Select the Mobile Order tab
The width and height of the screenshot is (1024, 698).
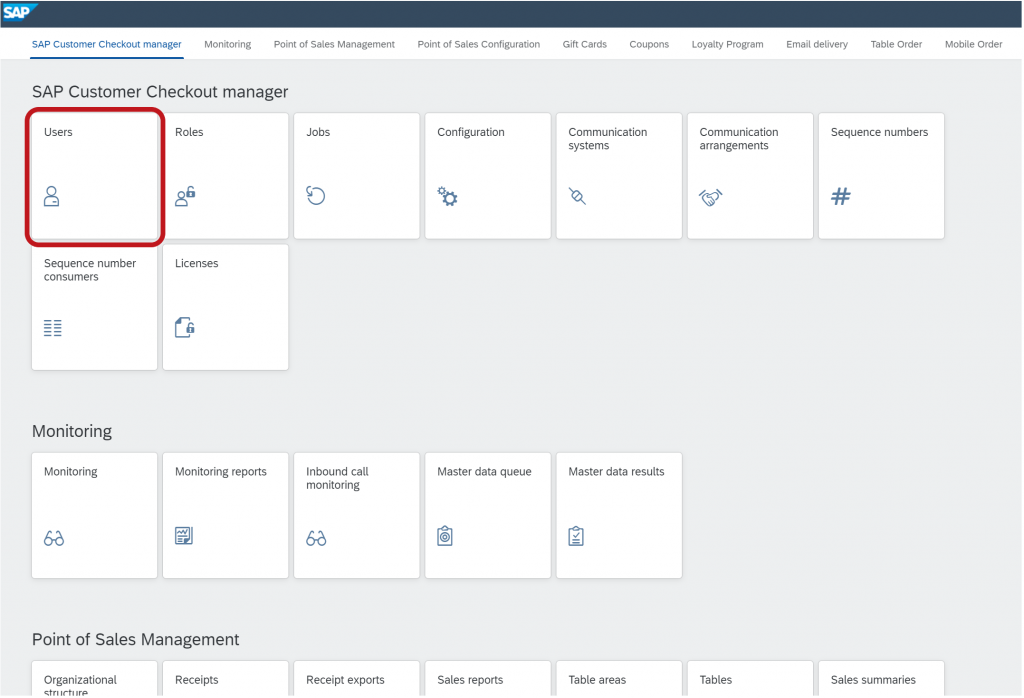click(x=973, y=44)
